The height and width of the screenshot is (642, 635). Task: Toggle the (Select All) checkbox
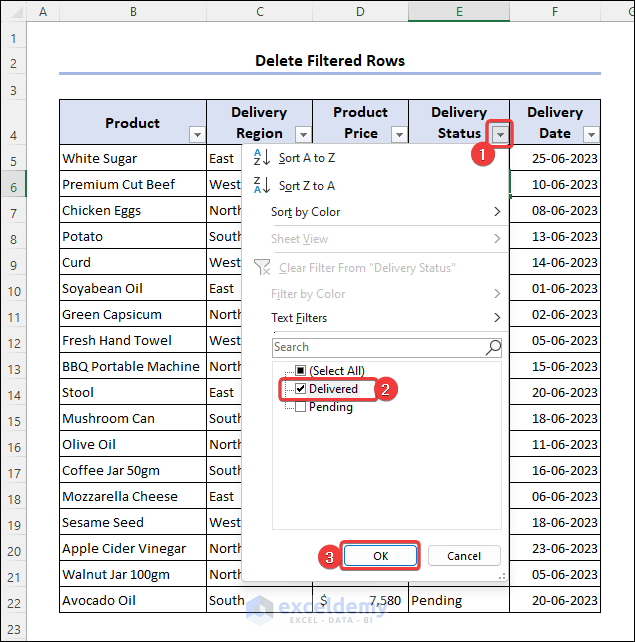(300, 371)
